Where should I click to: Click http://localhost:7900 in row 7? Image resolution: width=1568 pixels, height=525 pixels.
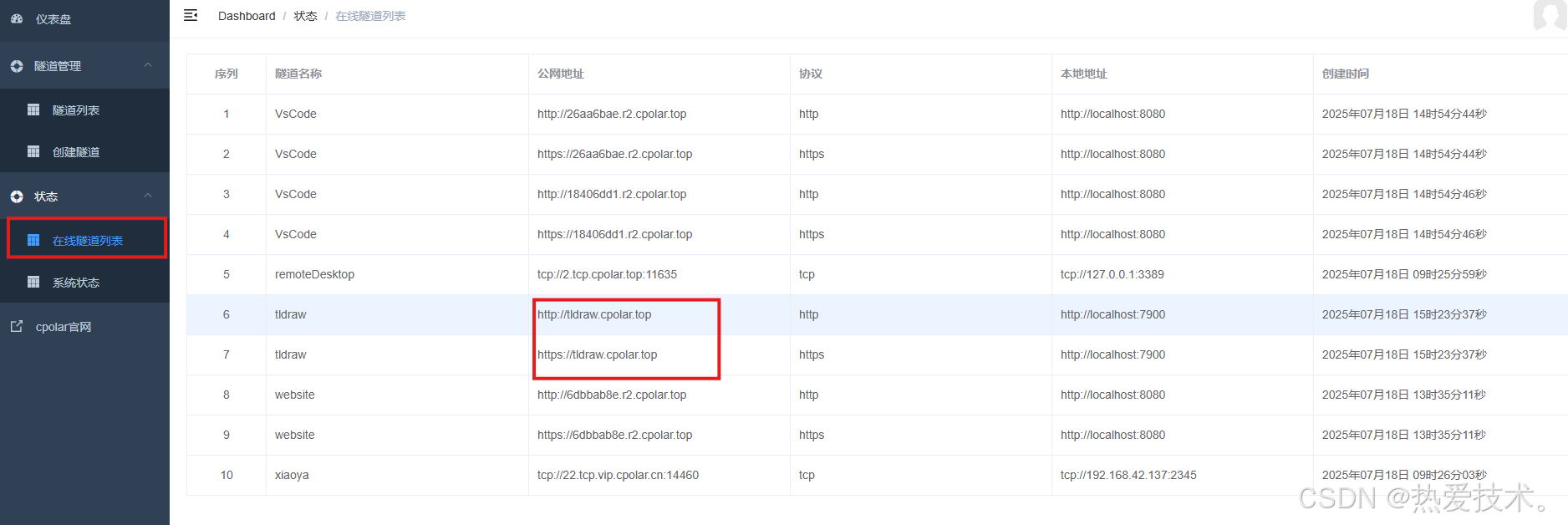pyautogui.click(x=1113, y=354)
